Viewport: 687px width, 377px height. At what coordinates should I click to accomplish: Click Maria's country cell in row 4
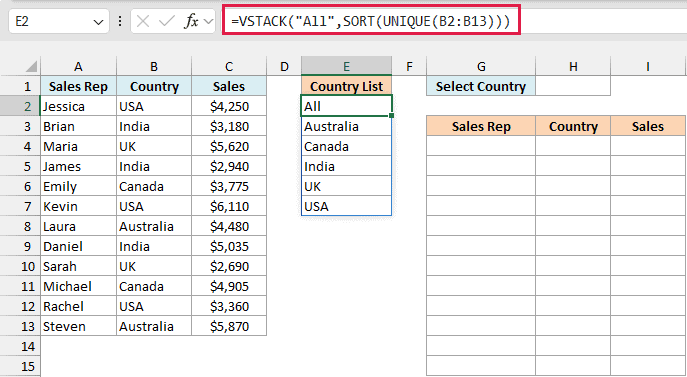click(154, 146)
